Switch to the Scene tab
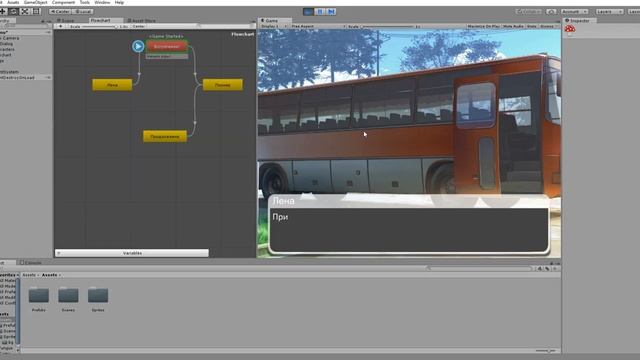Viewport: 640px width, 360px height. pos(66,20)
